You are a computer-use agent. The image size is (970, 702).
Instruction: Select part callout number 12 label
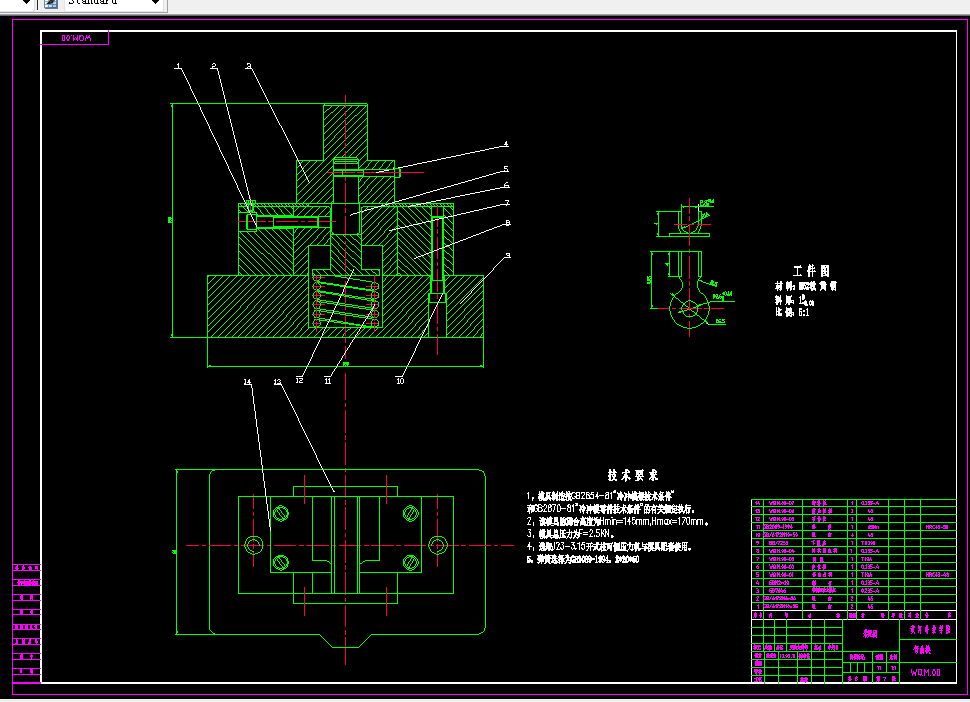click(299, 380)
